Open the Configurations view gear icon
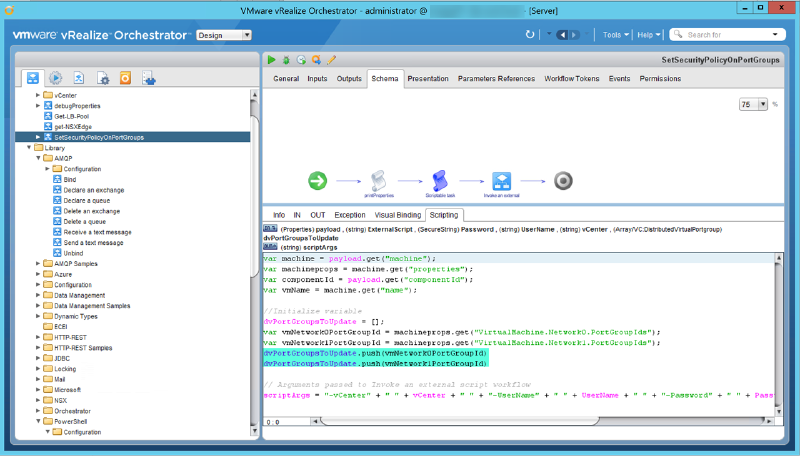Image resolution: width=800 pixels, height=456 pixels. [103, 78]
